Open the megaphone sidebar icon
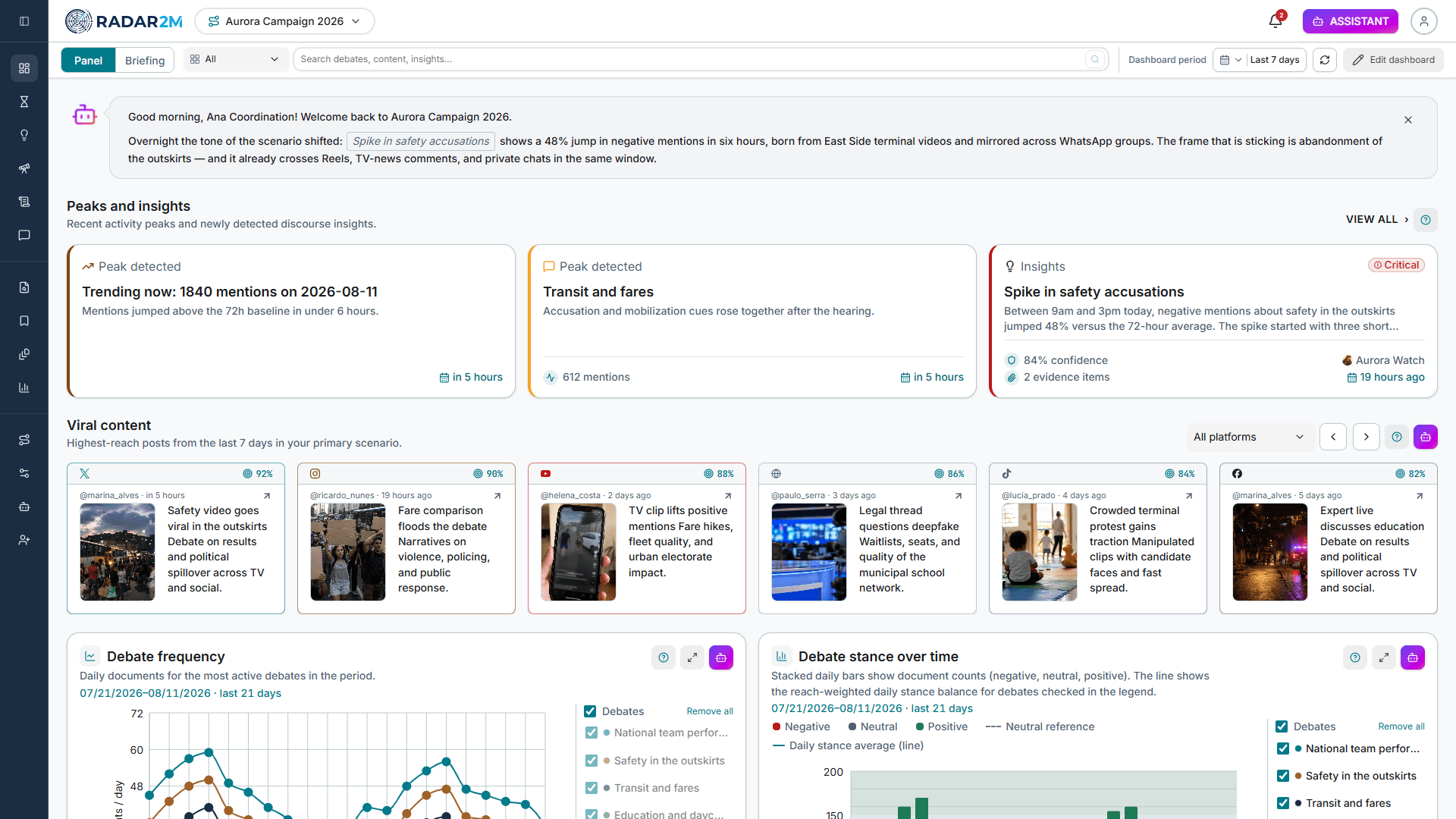Screen dimensions: 1456x819 pos(24,168)
